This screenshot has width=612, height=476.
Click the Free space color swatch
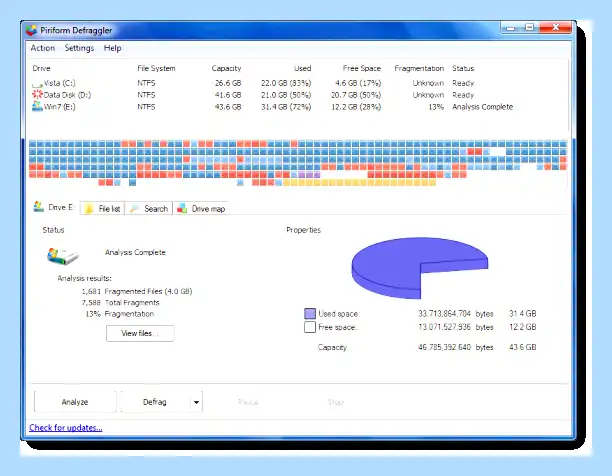(310, 327)
